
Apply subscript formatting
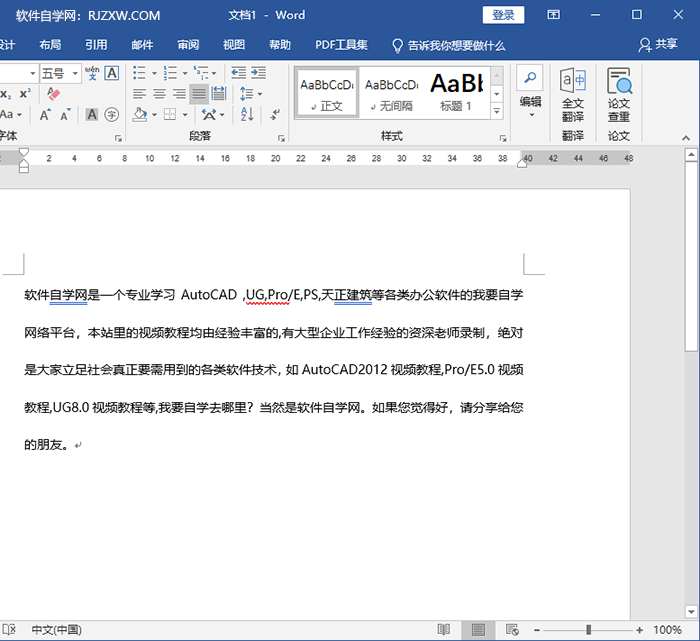[x=6, y=94]
